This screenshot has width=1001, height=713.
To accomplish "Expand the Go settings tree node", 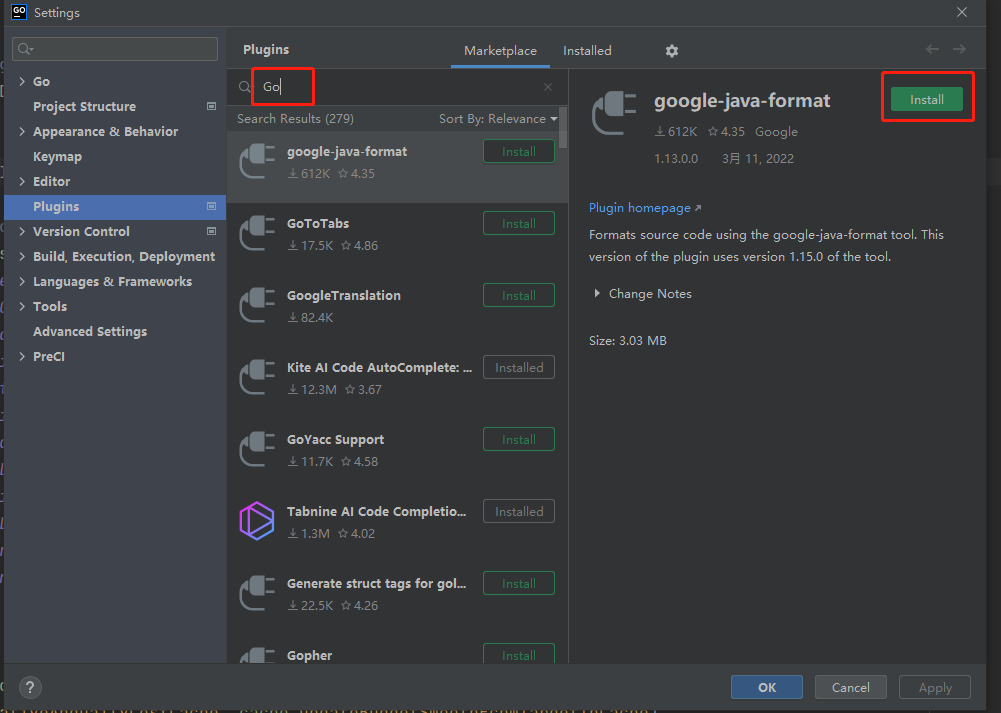I will click(x=22, y=82).
